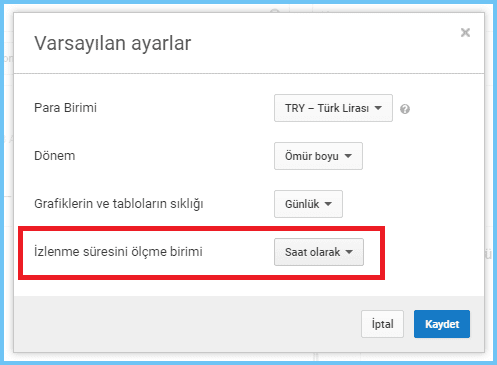Close the Varsayılan ayarlar dialog
Viewport: 497px width, 365px height.
(x=465, y=33)
